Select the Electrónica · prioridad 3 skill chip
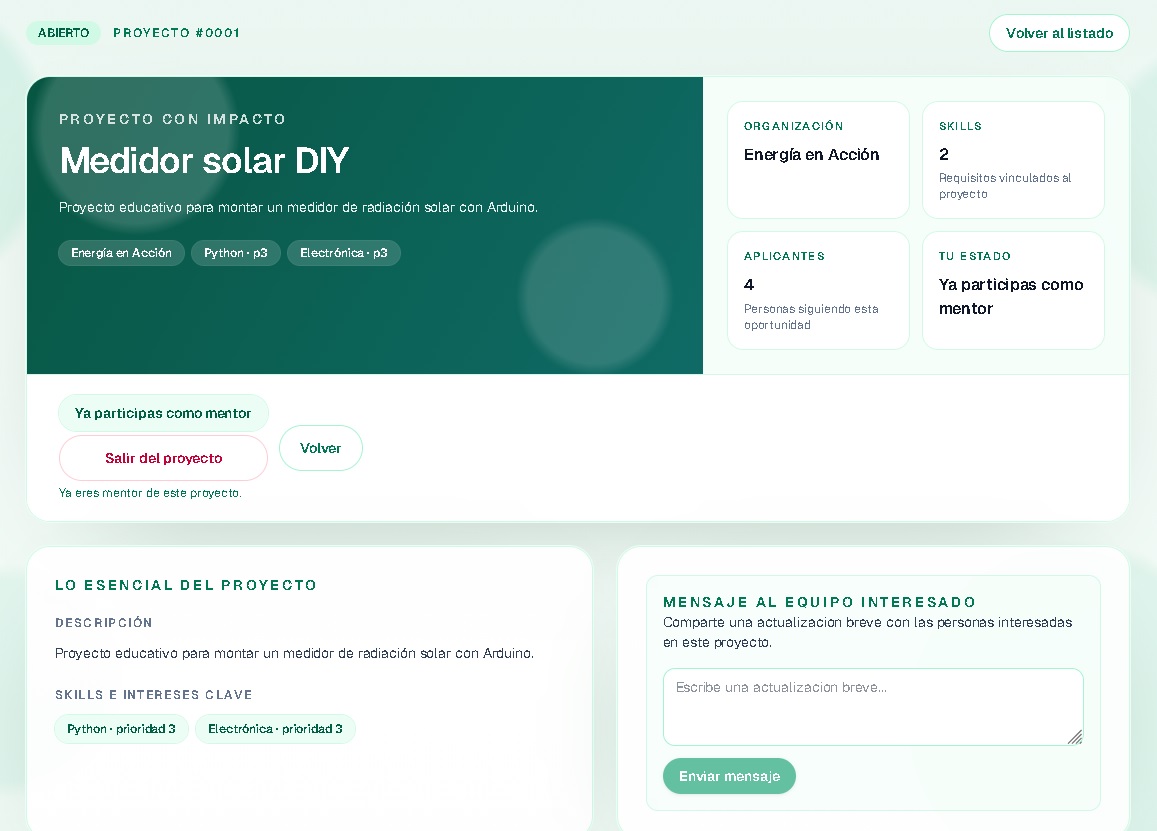Image resolution: width=1157 pixels, height=831 pixels. [275, 729]
